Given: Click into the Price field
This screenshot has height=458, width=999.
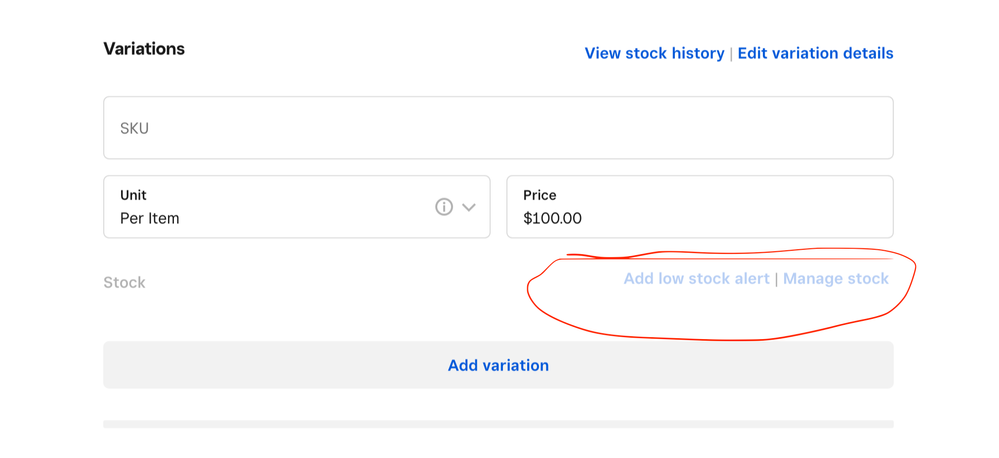Looking at the screenshot, I should pyautogui.click(x=700, y=207).
